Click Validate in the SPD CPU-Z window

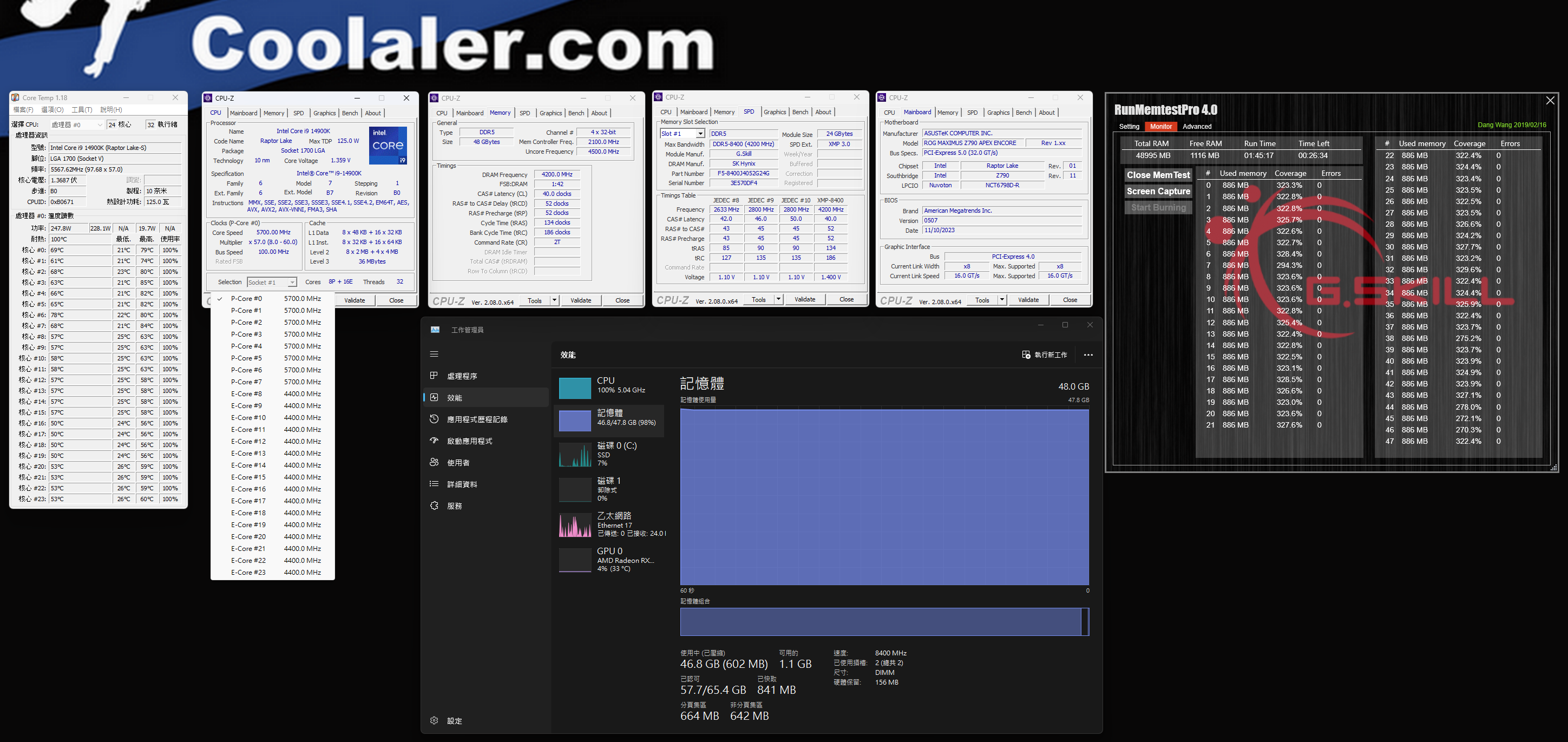[x=805, y=299]
